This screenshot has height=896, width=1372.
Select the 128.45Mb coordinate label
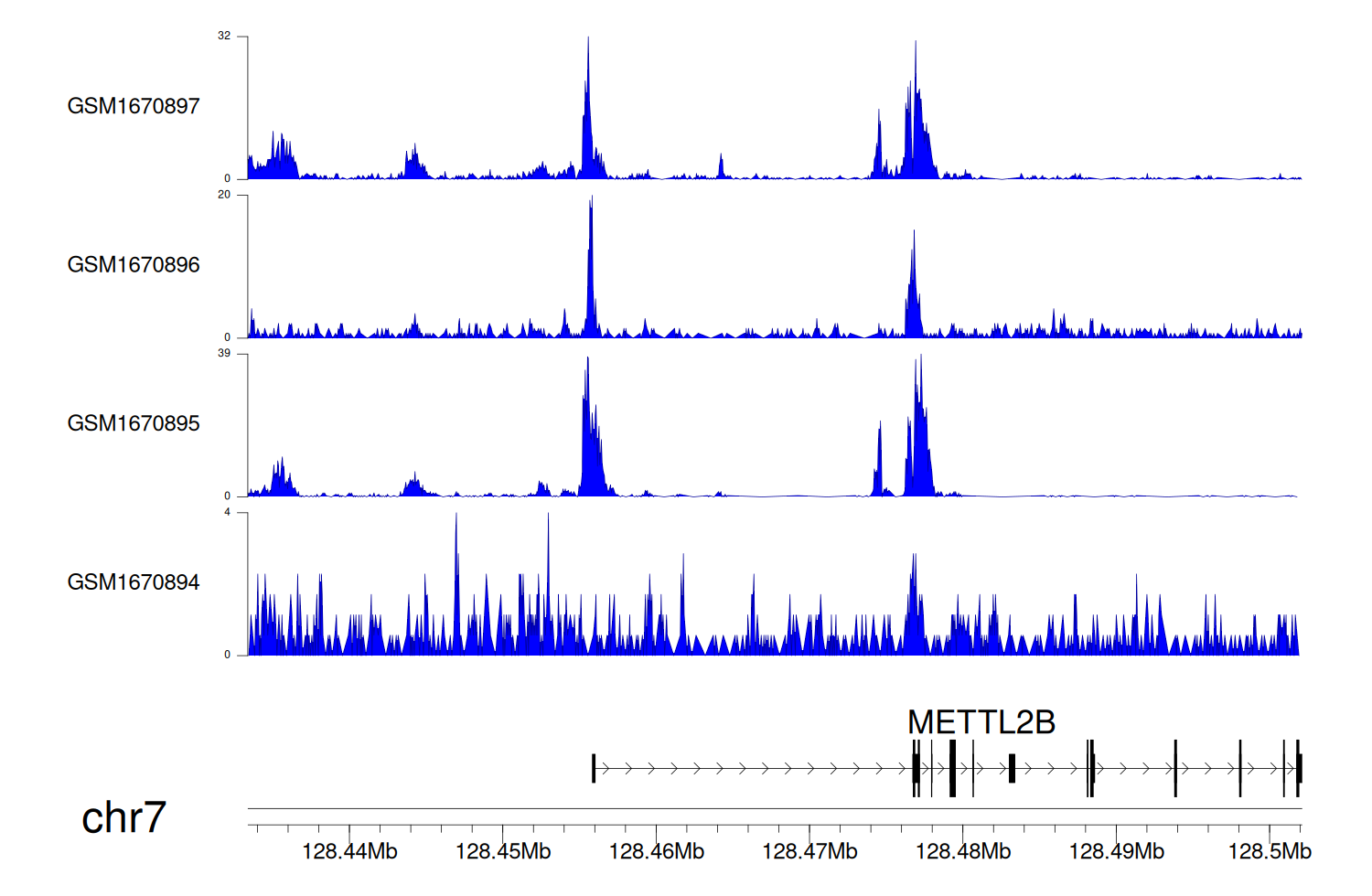[x=503, y=852]
